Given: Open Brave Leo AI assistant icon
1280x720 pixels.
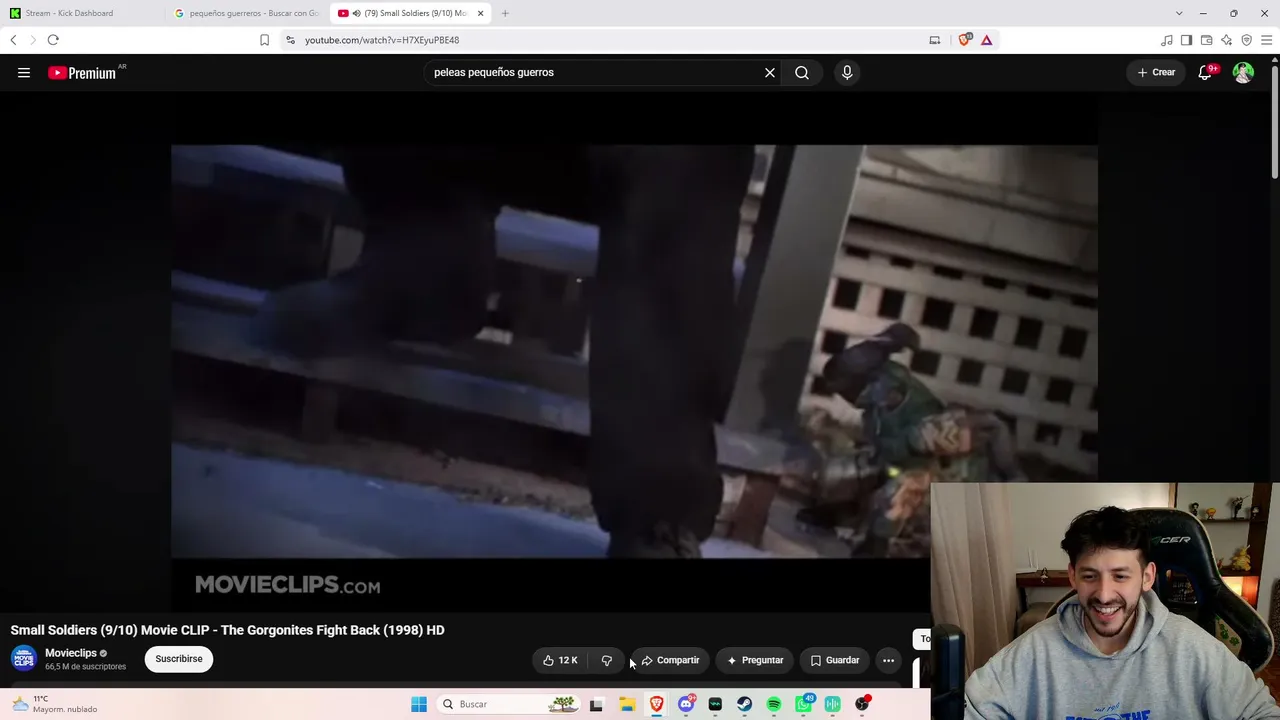Looking at the screenshot, I should click(x=1227, y=40).
